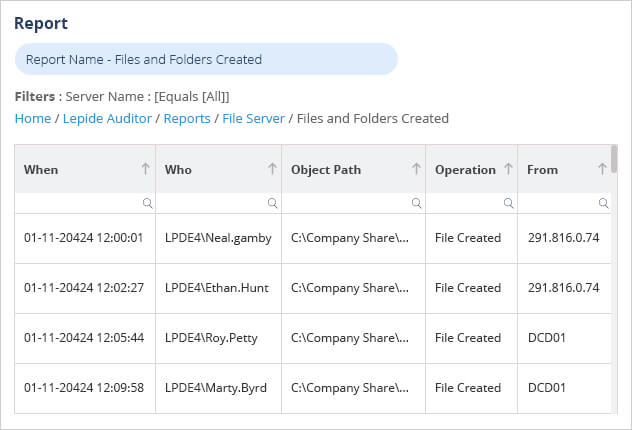This screenshot has height=430, width=632.
Task: Sort by the From column arrow
Action: tap(602, 169)
